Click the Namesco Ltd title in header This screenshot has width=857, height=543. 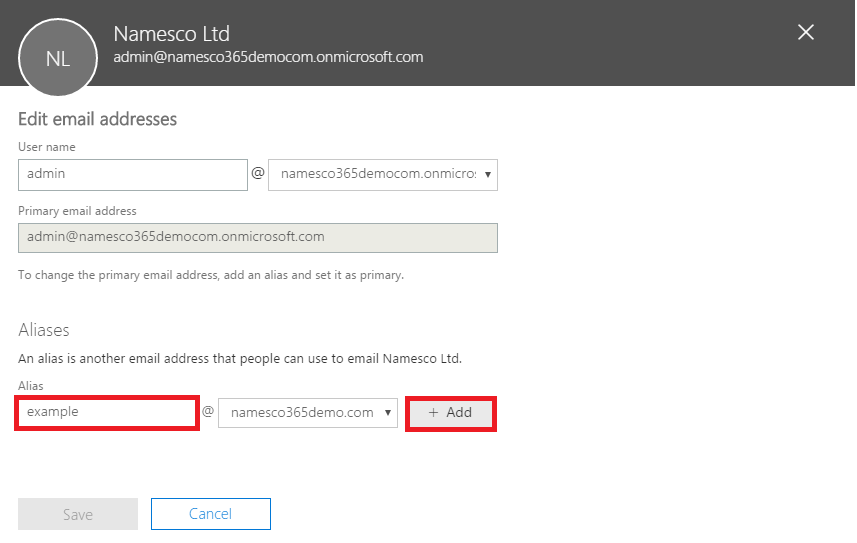pyautogui.click(x=172, y=35)
